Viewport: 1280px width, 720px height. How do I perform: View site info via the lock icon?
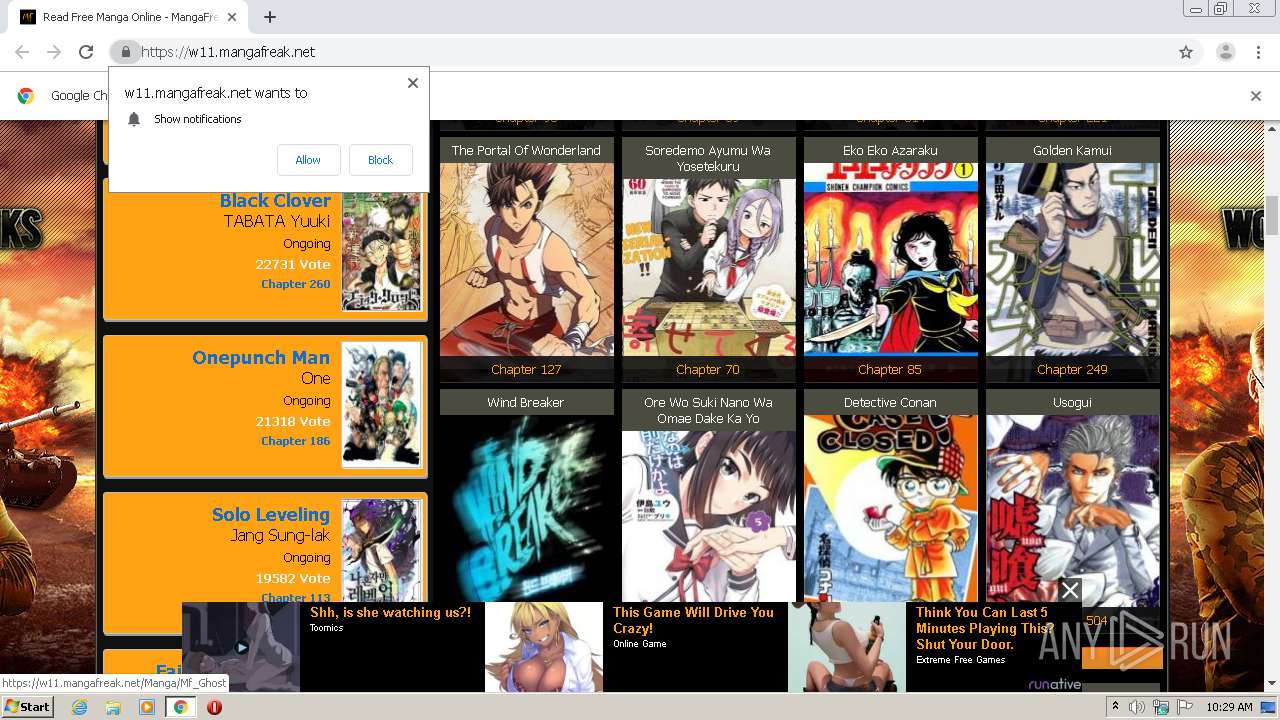125,52
